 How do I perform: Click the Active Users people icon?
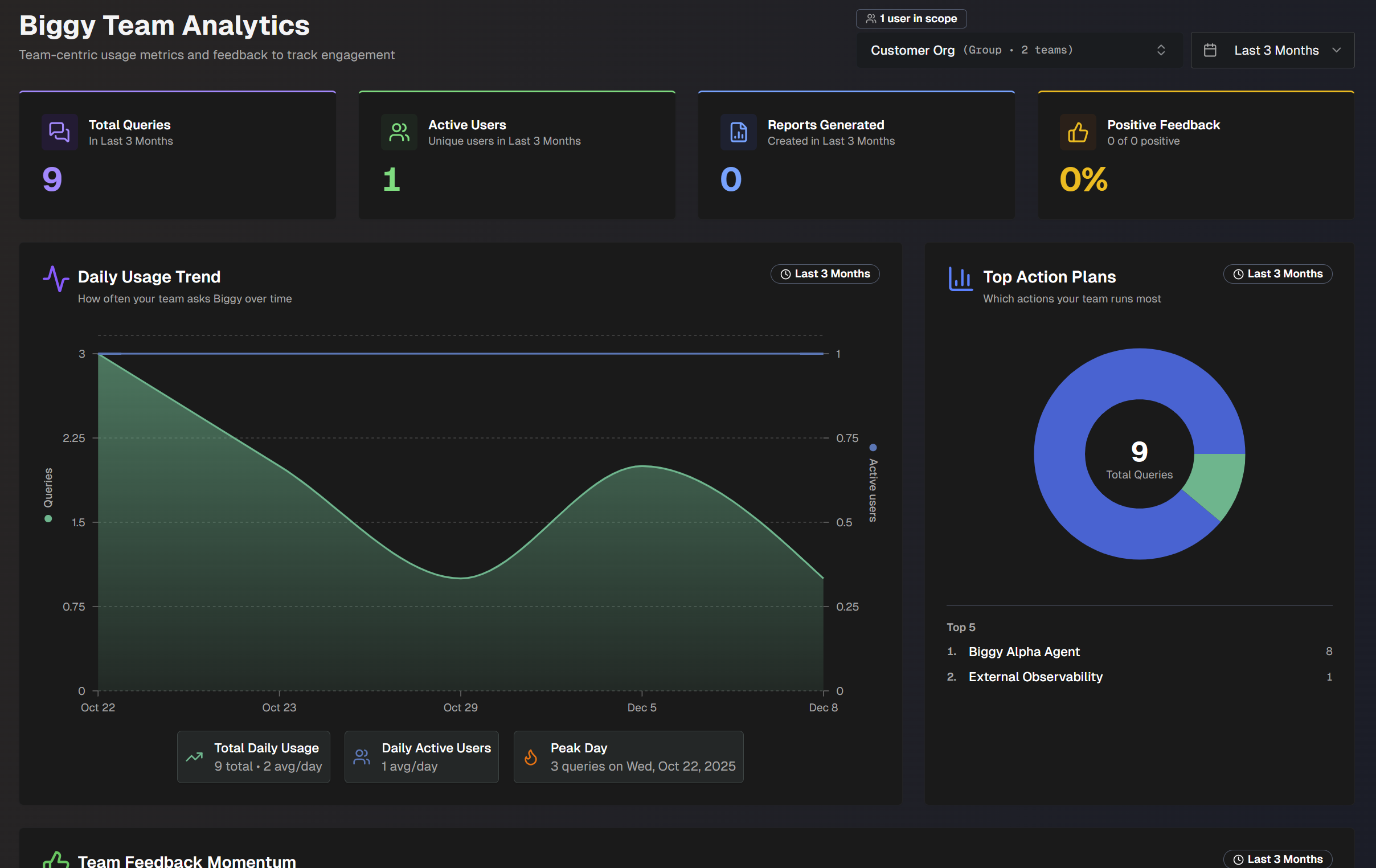[x=399, y=132]
